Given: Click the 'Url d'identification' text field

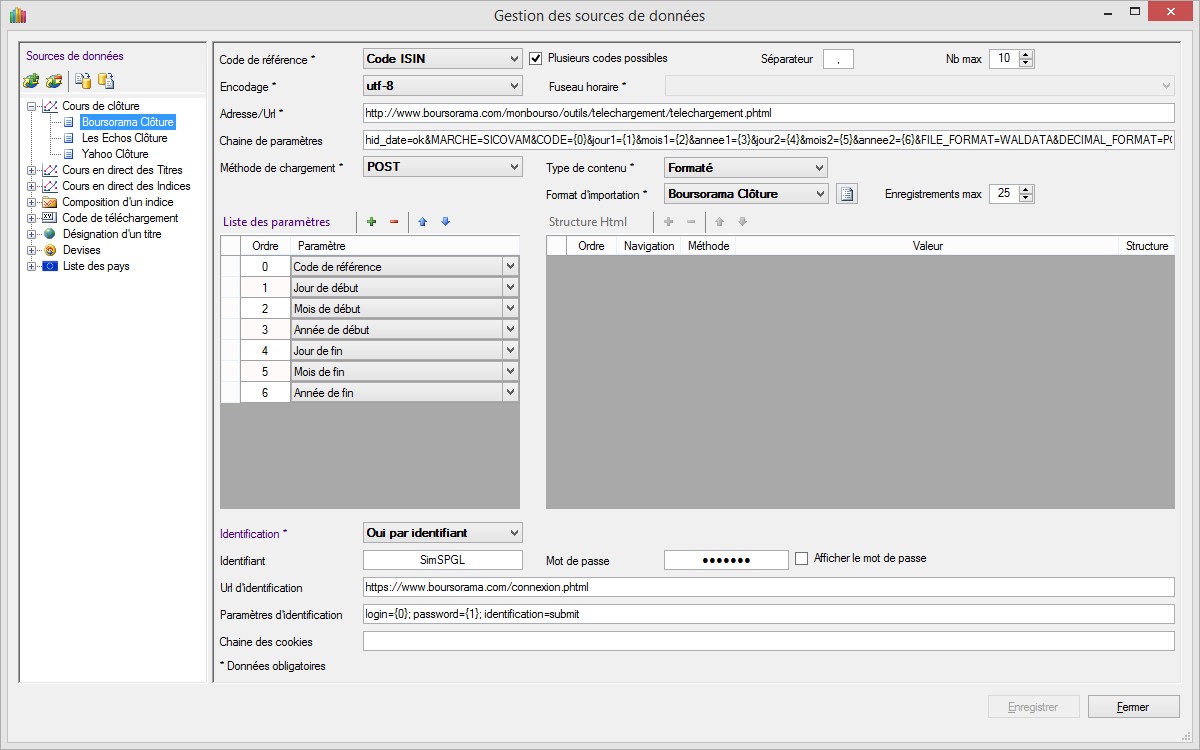Looking at the screenshot, I should (x=768, y=587).
